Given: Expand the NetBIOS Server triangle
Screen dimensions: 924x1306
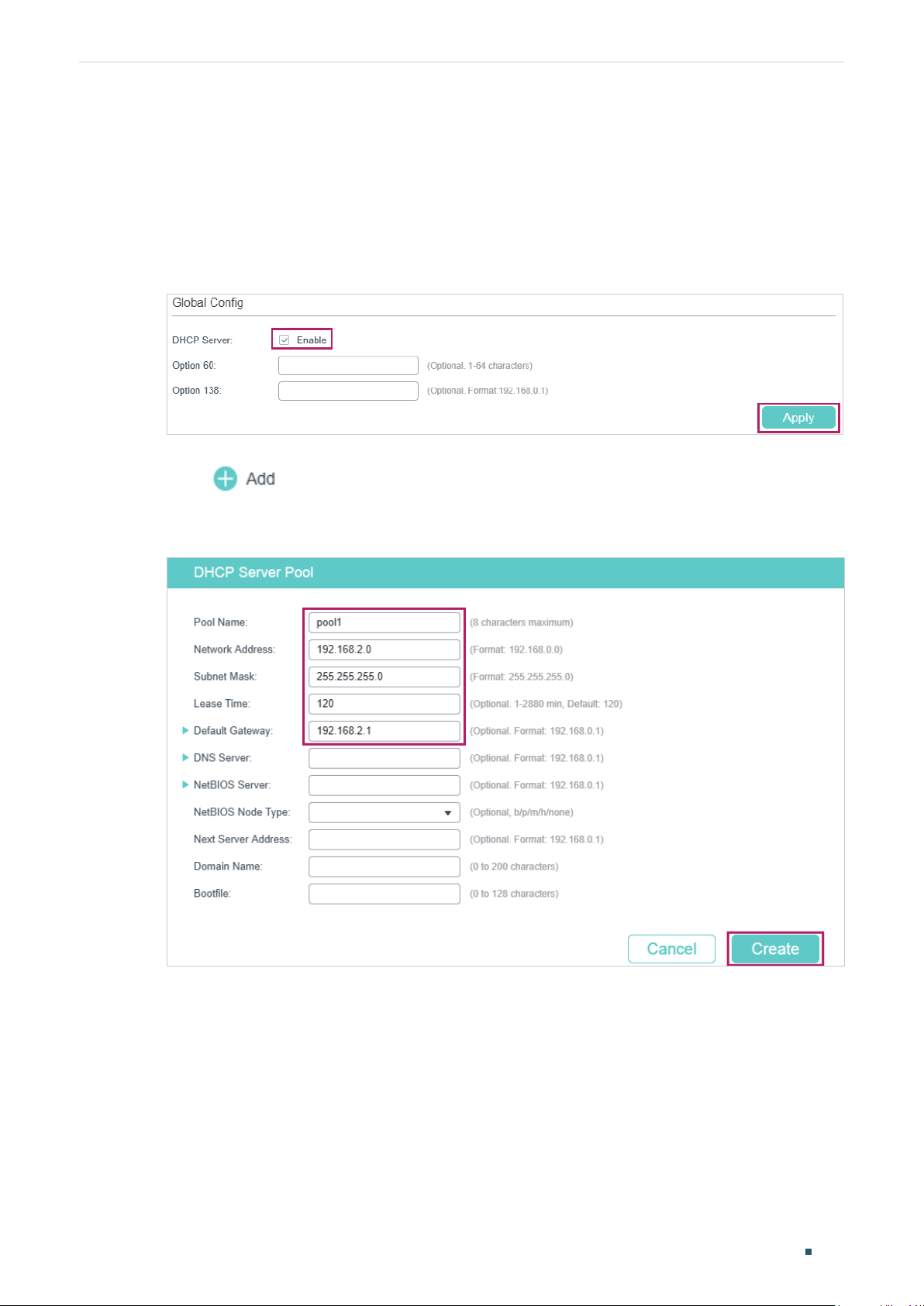Looking at the screenshot, I should pos(185,784).
